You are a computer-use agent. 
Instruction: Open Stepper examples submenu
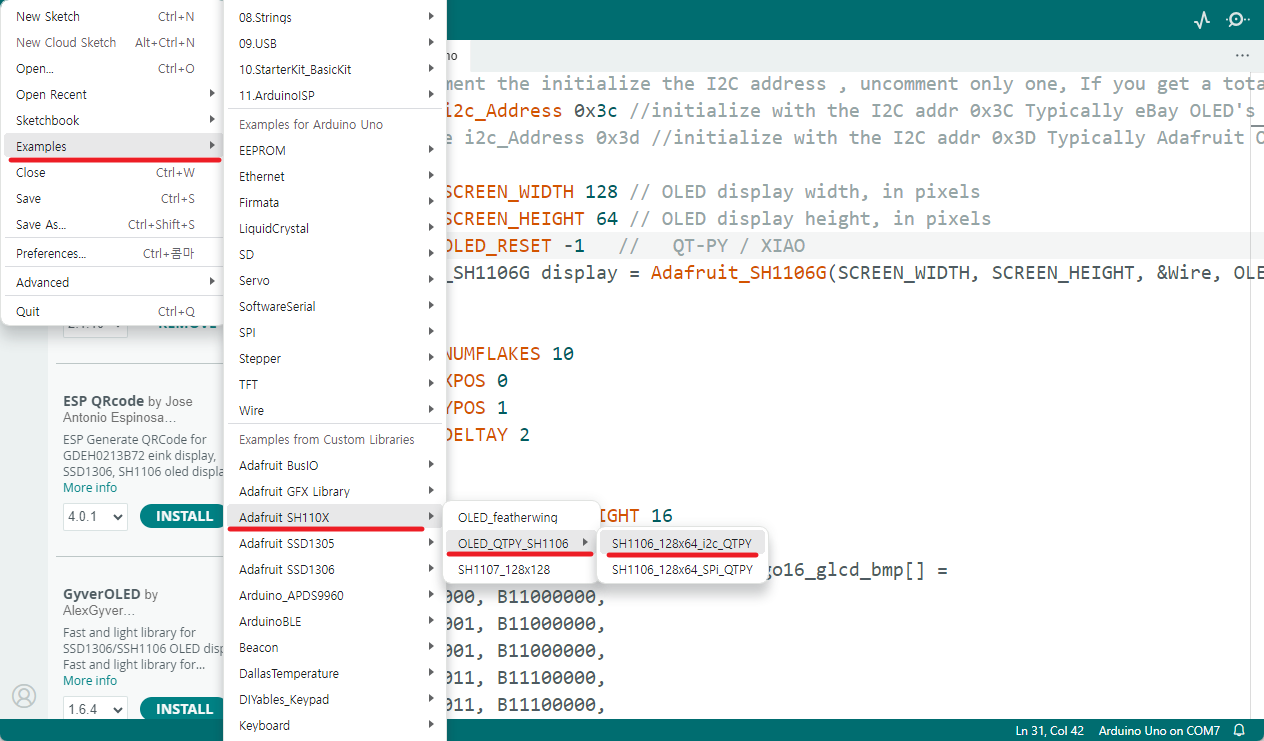(335, 359)
